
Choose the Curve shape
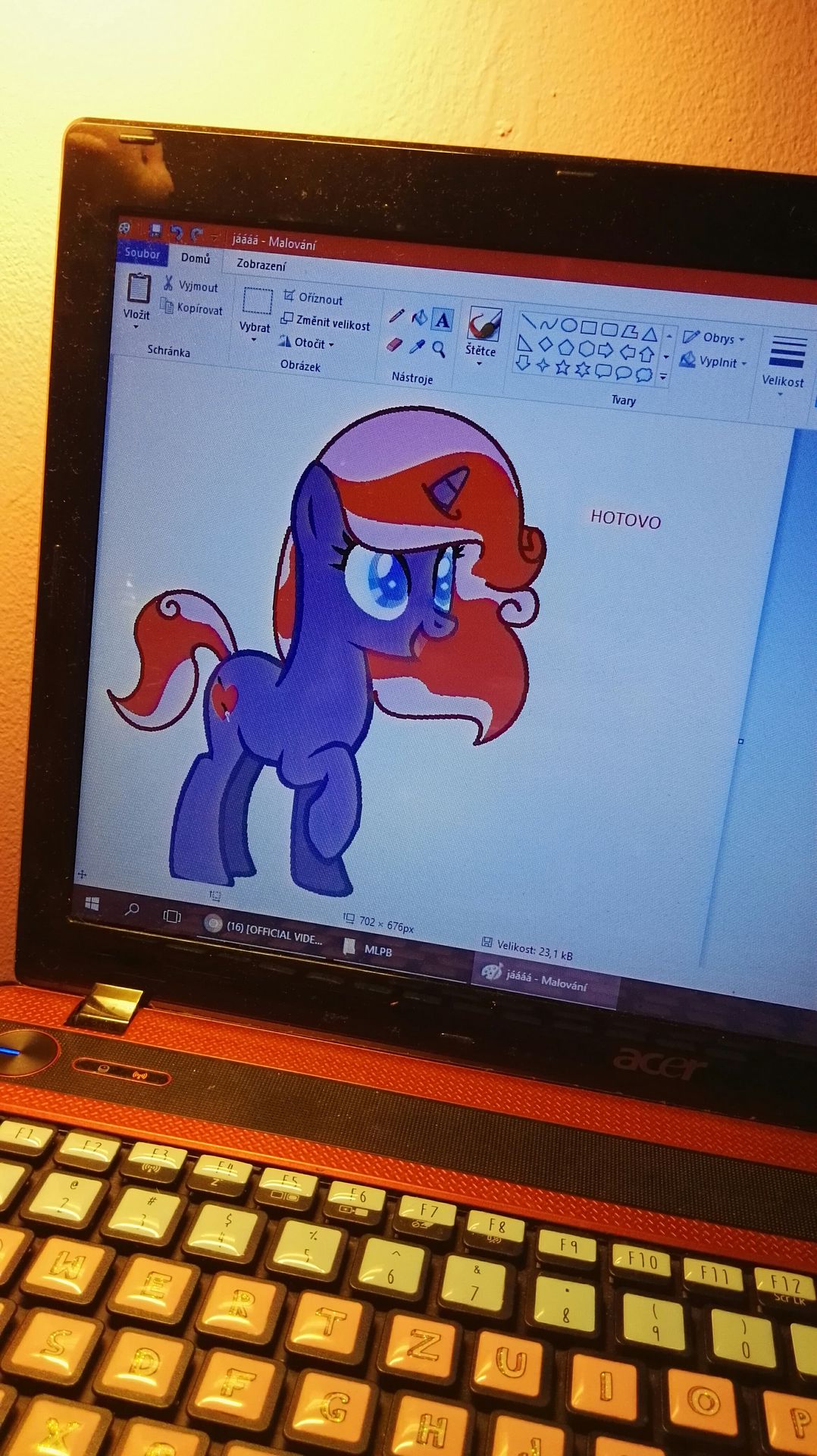click(x=549, y=324)
